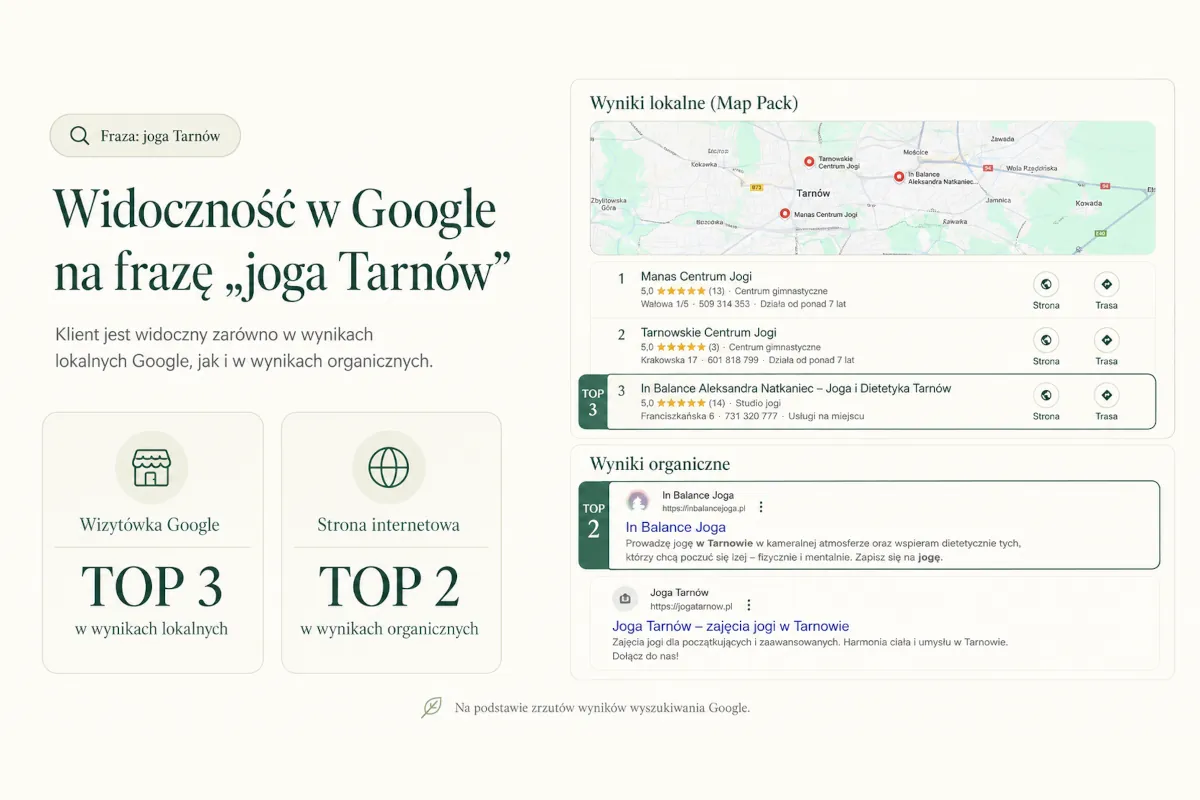This screenshot has height=800, width=1200.
Task: Click the 'Strona internetowa' card label
Action: point(389,525)
